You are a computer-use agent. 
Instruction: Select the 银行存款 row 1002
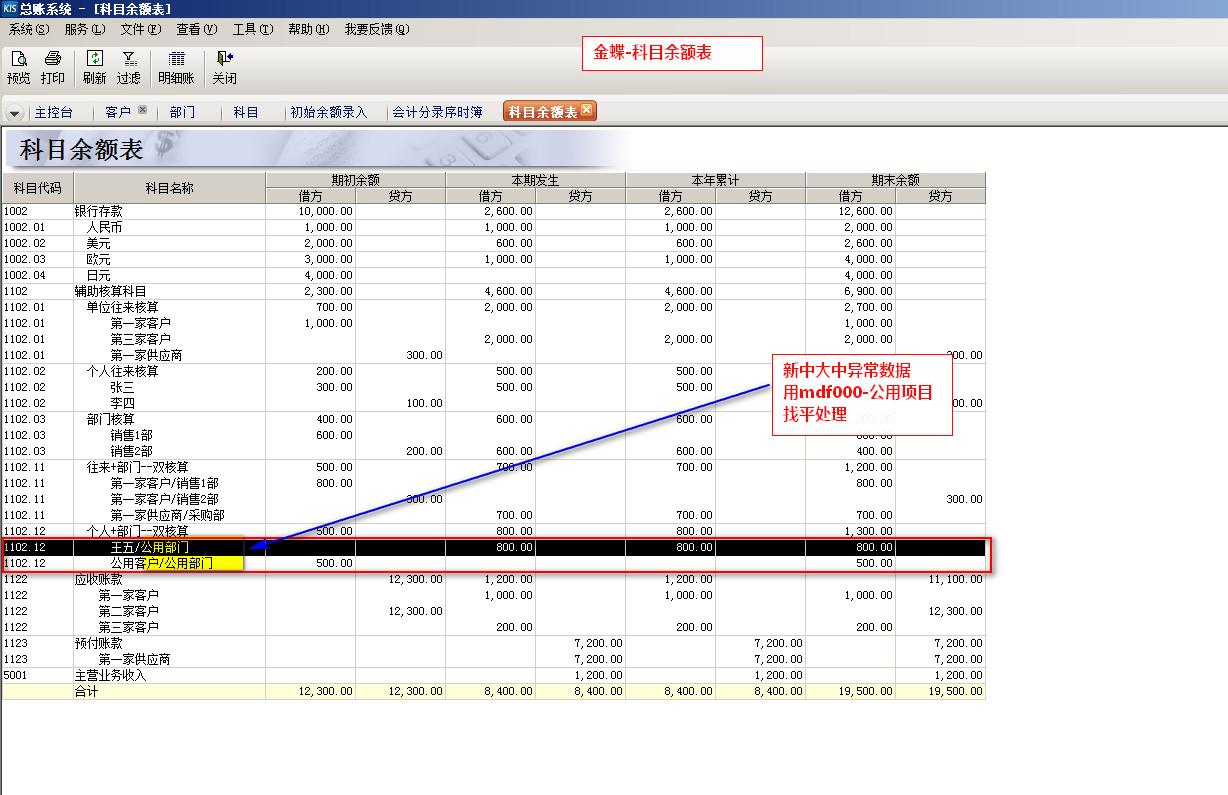(98, 212)
